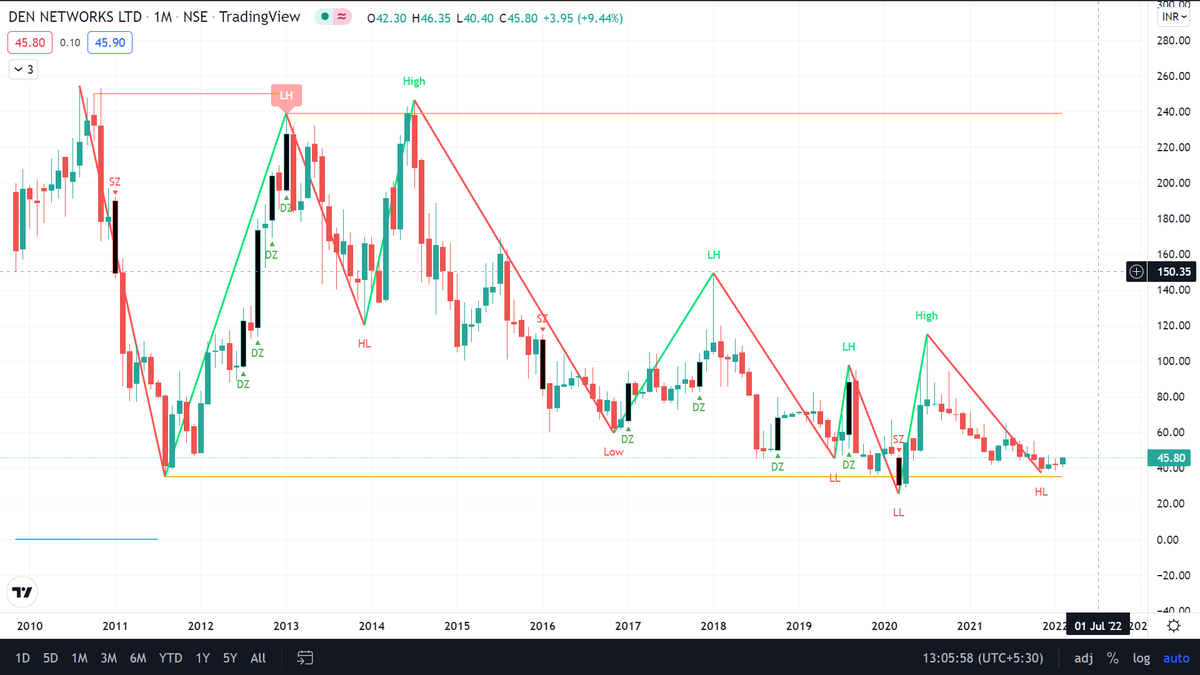
Task: Click the SZ marker near 2016
Action: click(x=542, y=318)
